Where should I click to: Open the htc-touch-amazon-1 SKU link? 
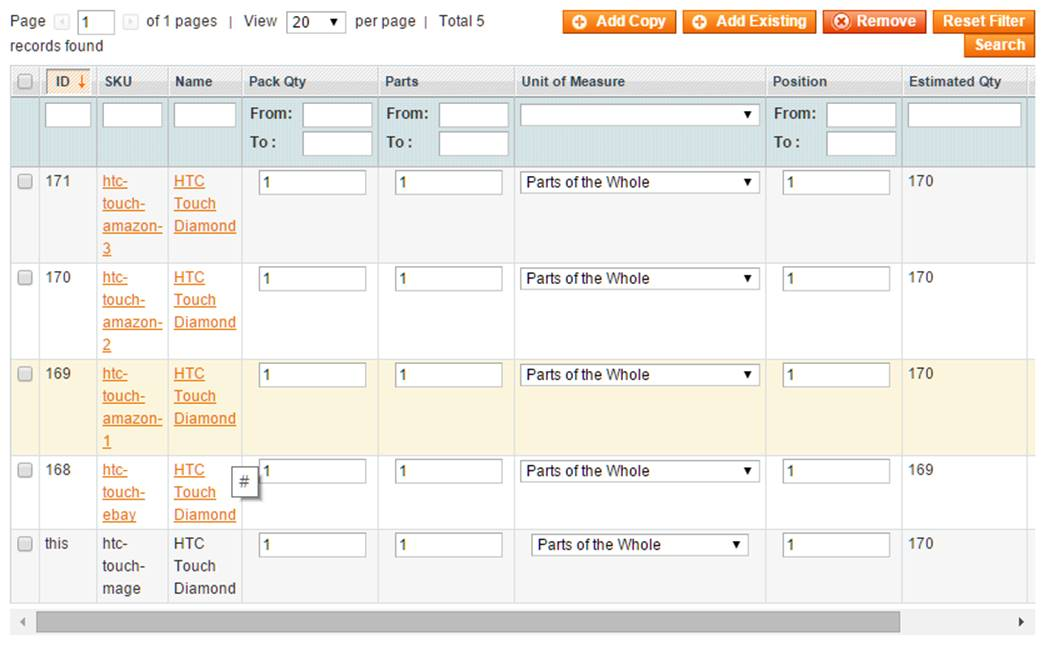[x=132, y=407]
